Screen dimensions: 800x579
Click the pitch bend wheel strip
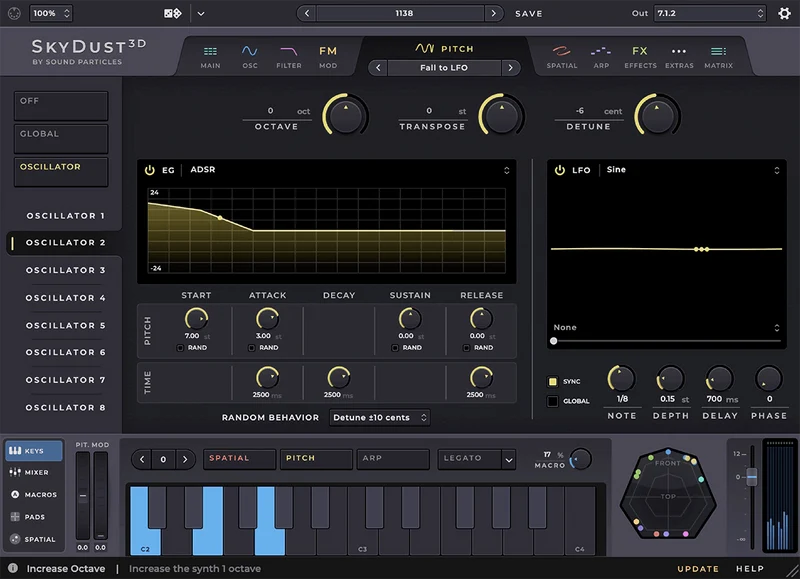pos(83,495)
